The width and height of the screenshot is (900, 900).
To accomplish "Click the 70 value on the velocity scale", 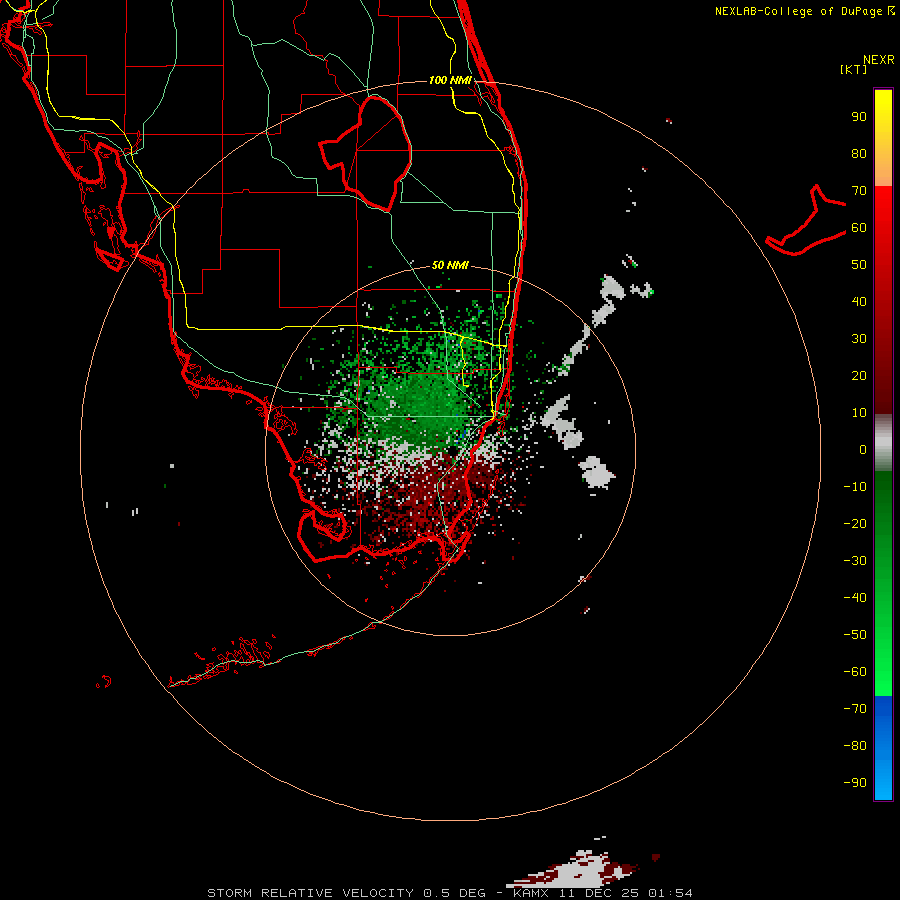I will point(859,191).
